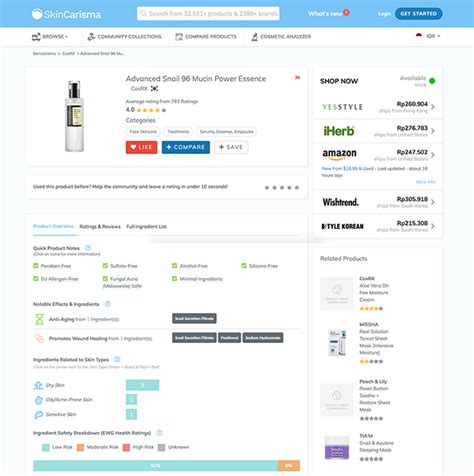Open Cosmetic Analyzer
This screenshot has height=476, width=474.
coord(281,37)
